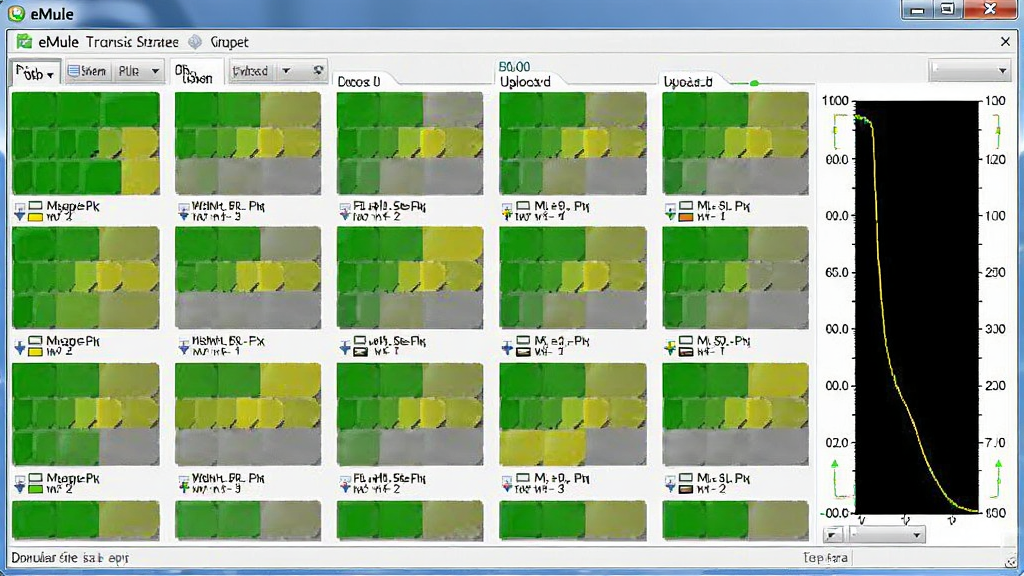Toggle checkbox of second-row fourth-column item

pyautogui.click(x=523, y=341)
